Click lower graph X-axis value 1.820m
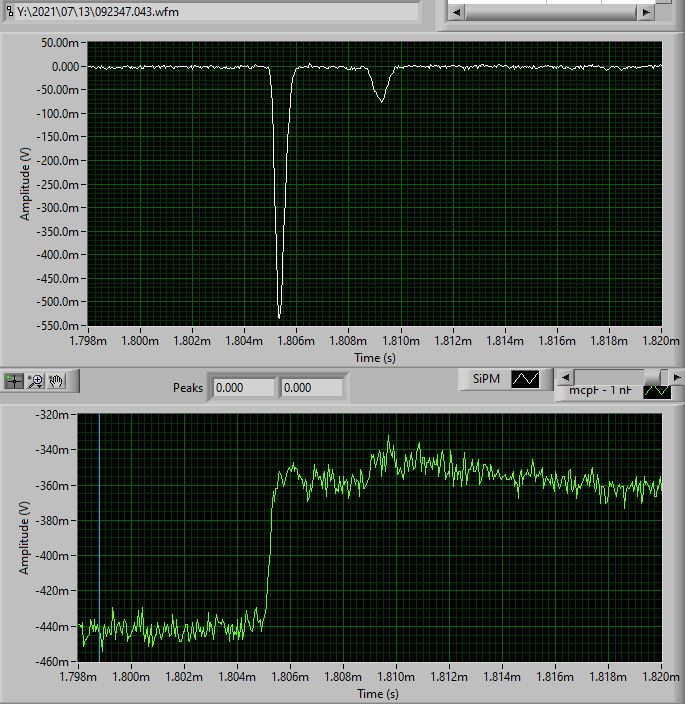Image resolution: width=685 pixels, height=704 pixels. (x=661, y=676)
